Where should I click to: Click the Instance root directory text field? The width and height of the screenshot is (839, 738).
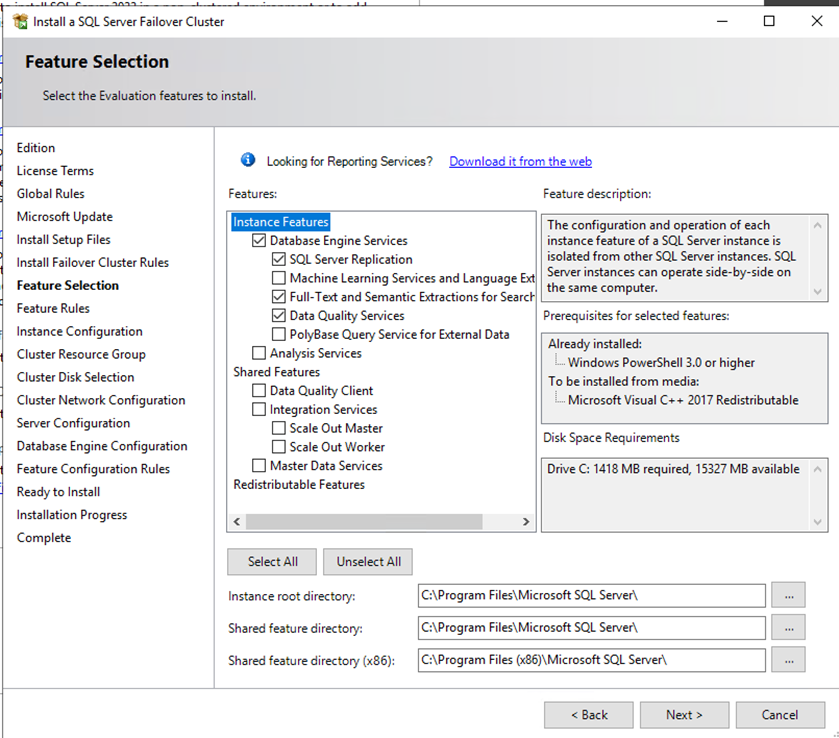pyautogui.click(x=591, y=596)
